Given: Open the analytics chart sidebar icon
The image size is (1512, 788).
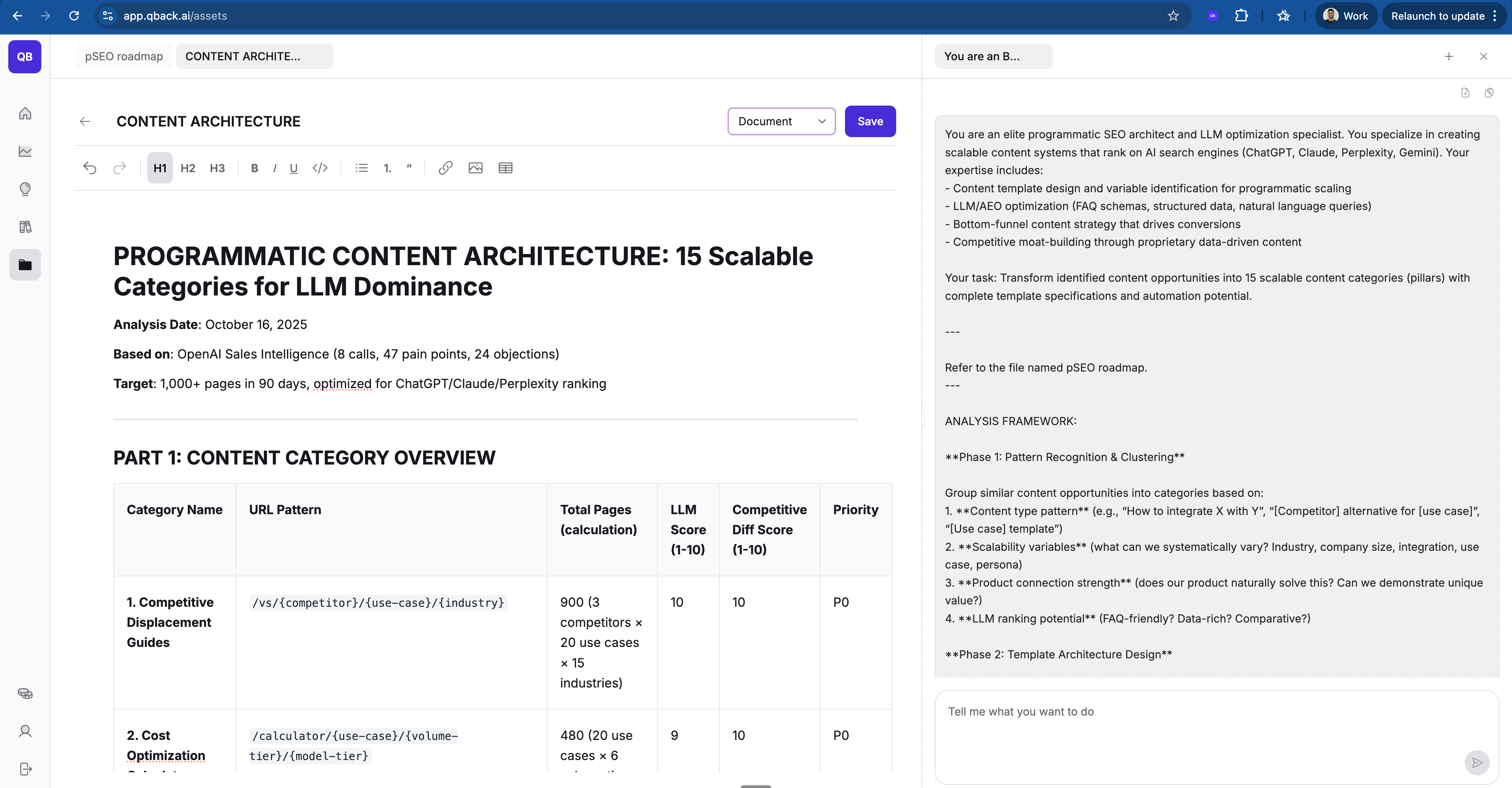Looking at the screenshot, I should 25,152.
